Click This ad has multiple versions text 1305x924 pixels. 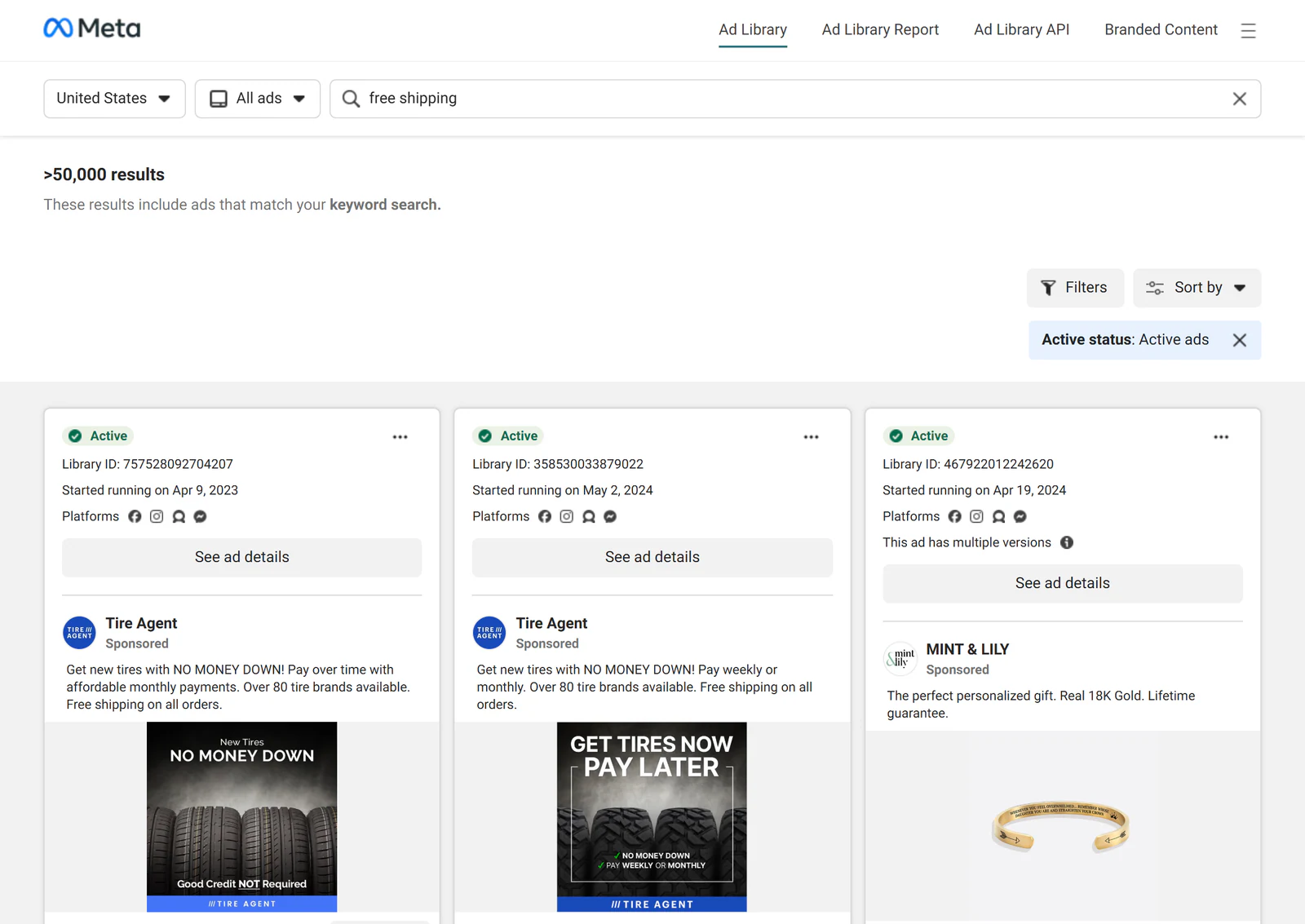pos(967,542)
